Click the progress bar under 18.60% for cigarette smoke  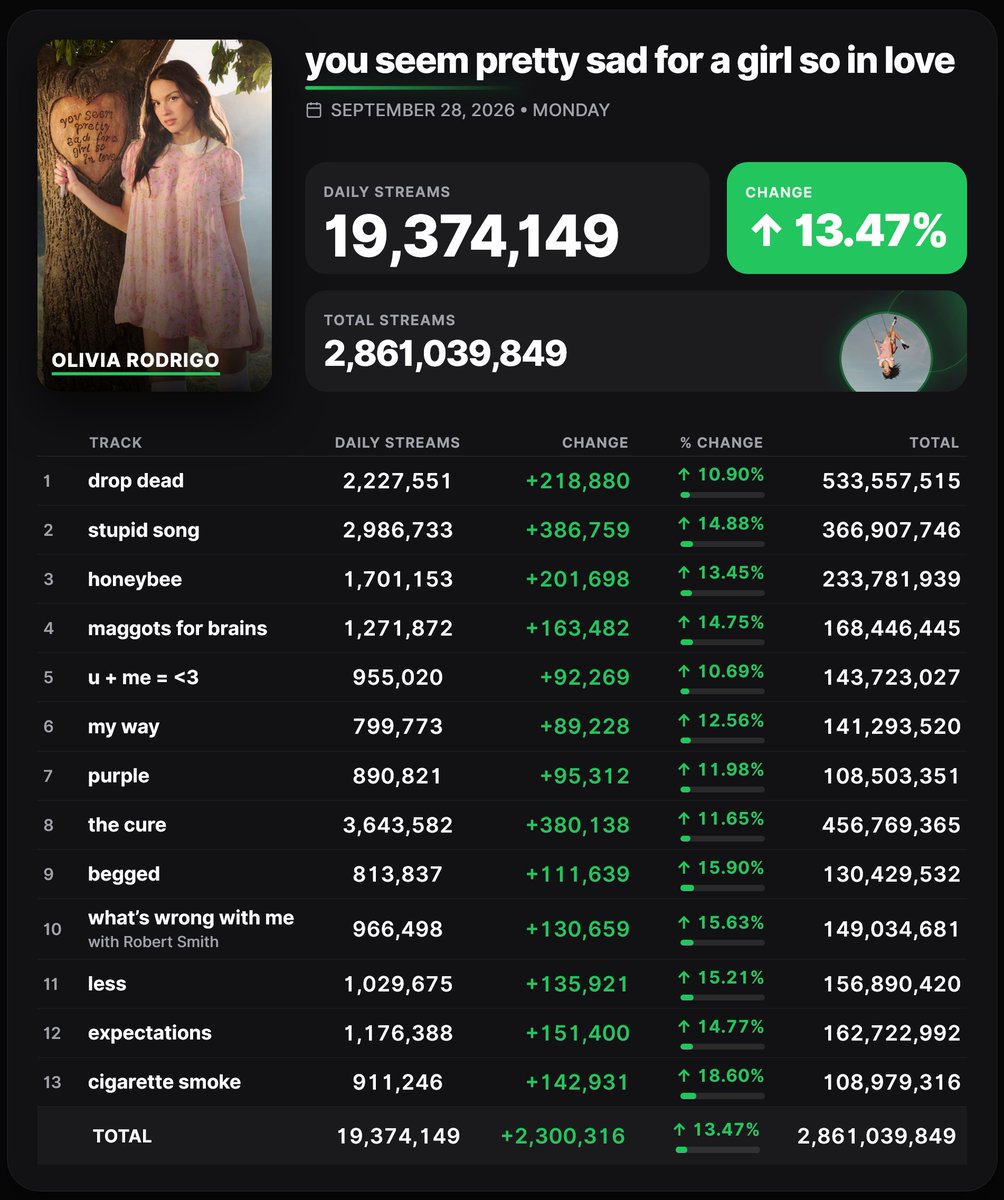pyautogui.click(x=722, y=1096)
